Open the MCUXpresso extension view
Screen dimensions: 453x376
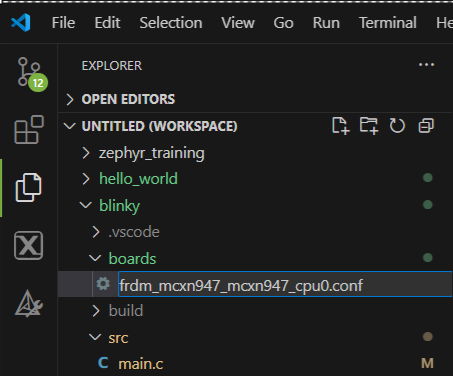pos(29,245)
